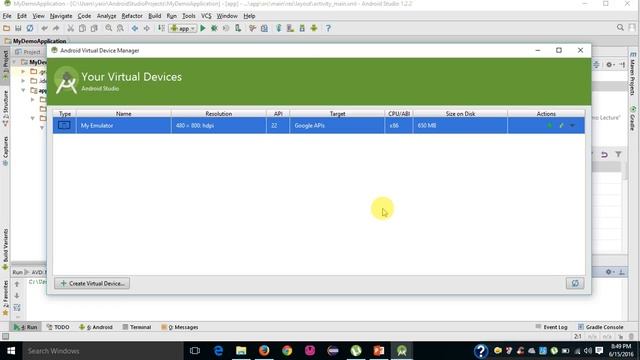Open the Build Variants side tab
Image resolution: width=640 pixels, height=360 pixels.
5,249
